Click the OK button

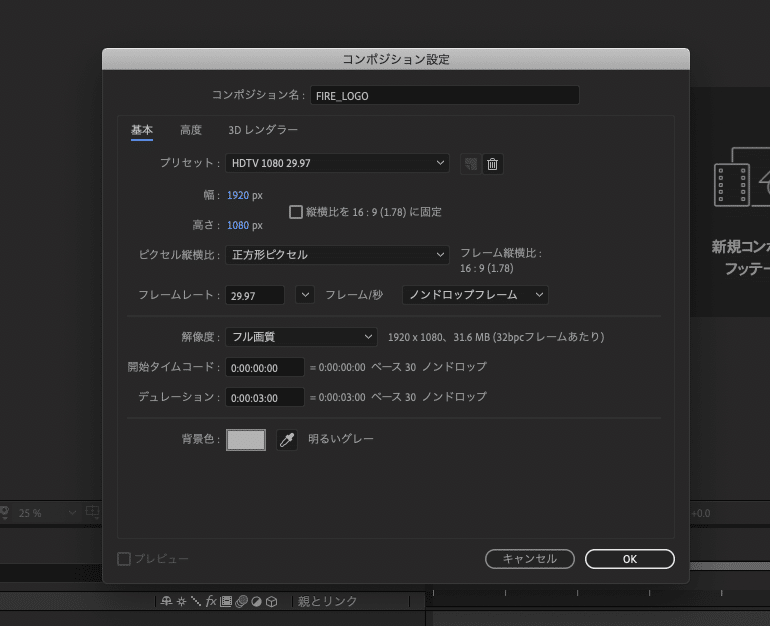click(630, 559)
